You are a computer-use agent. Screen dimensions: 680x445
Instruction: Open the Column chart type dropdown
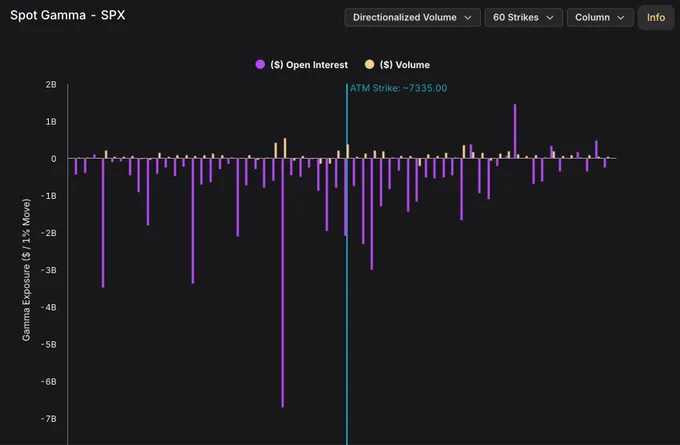[x=600, y=17]
